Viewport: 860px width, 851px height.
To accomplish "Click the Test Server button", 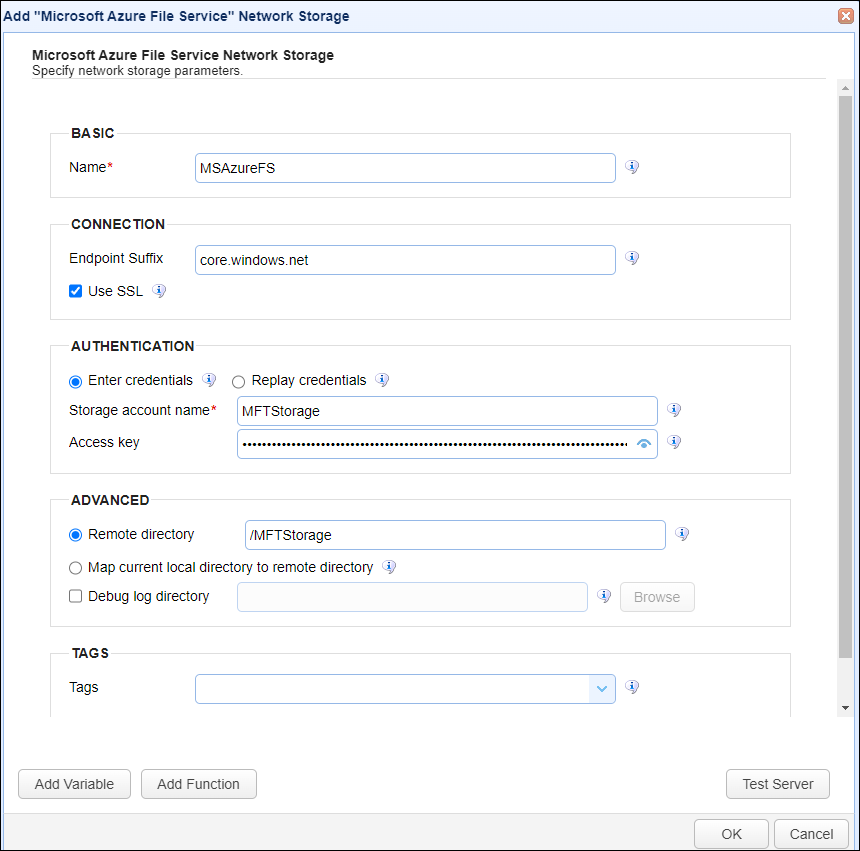I will 777,784.
